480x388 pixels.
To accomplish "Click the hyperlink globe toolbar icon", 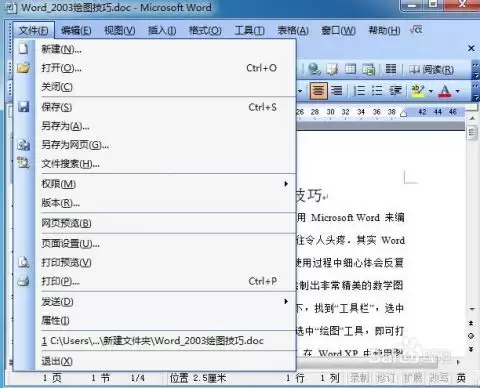I will [314, 69].
